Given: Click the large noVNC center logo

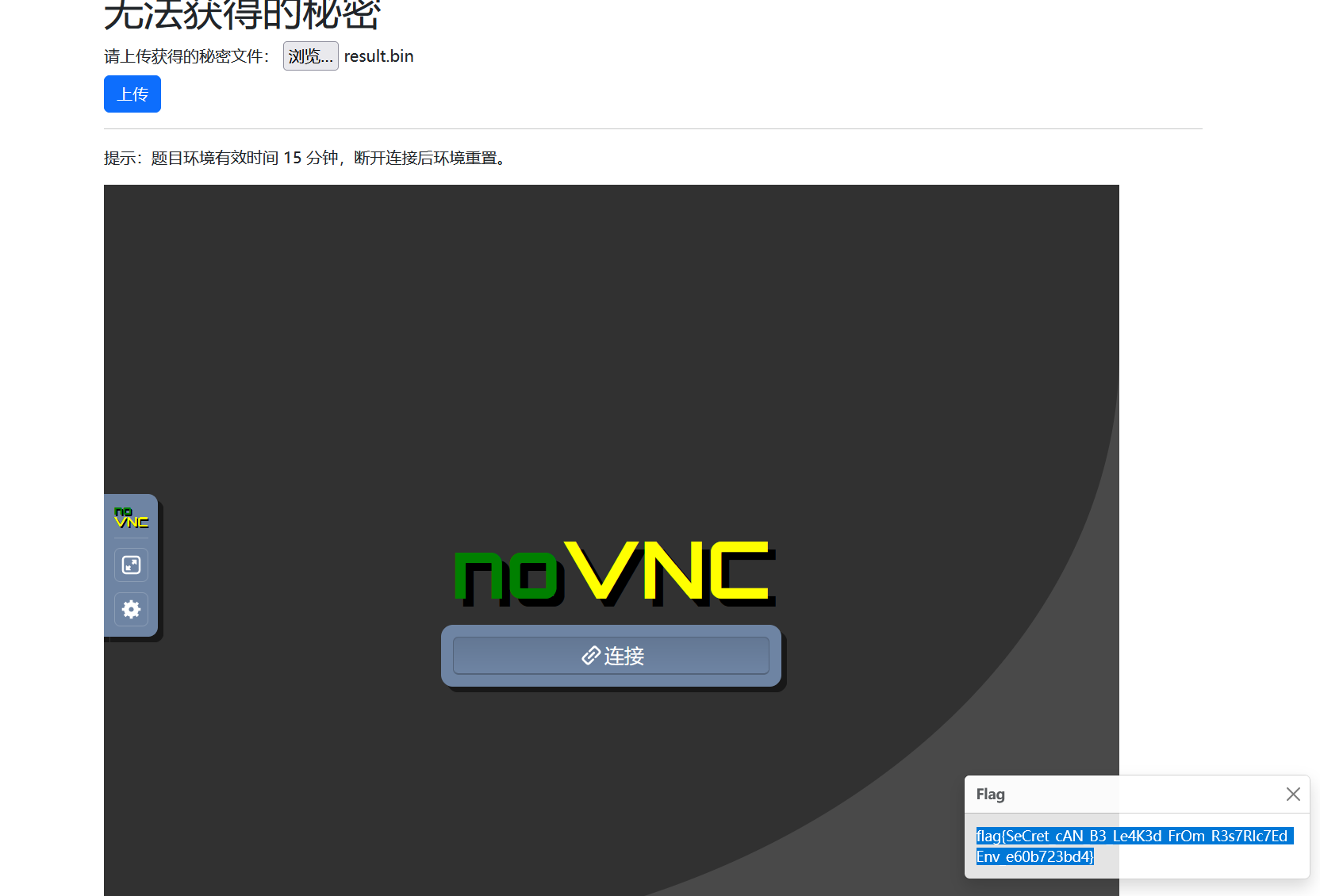Looking at the screenshot, I should (614, 574).
